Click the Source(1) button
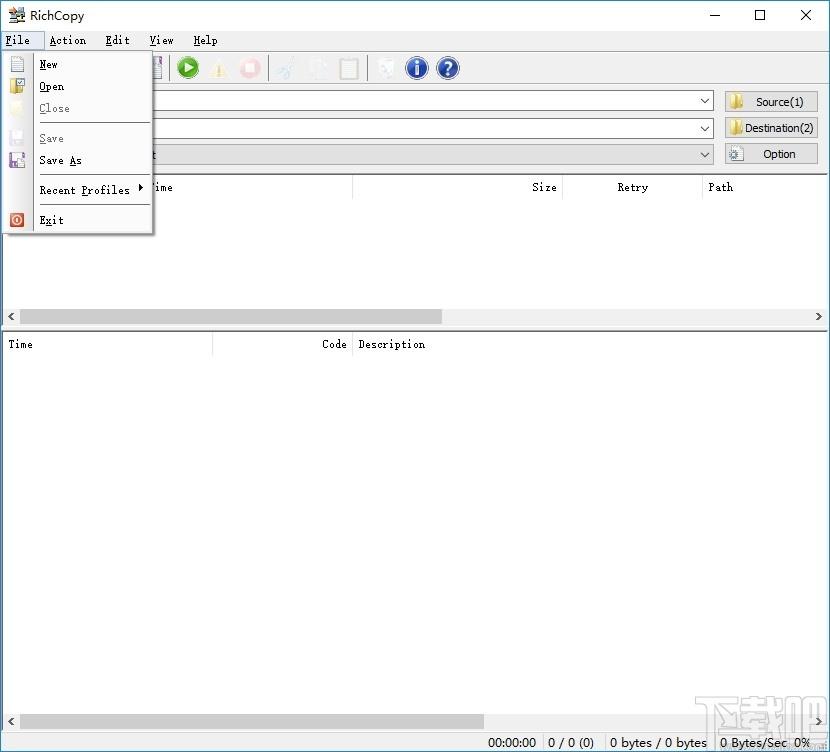 tap(771, 102)
